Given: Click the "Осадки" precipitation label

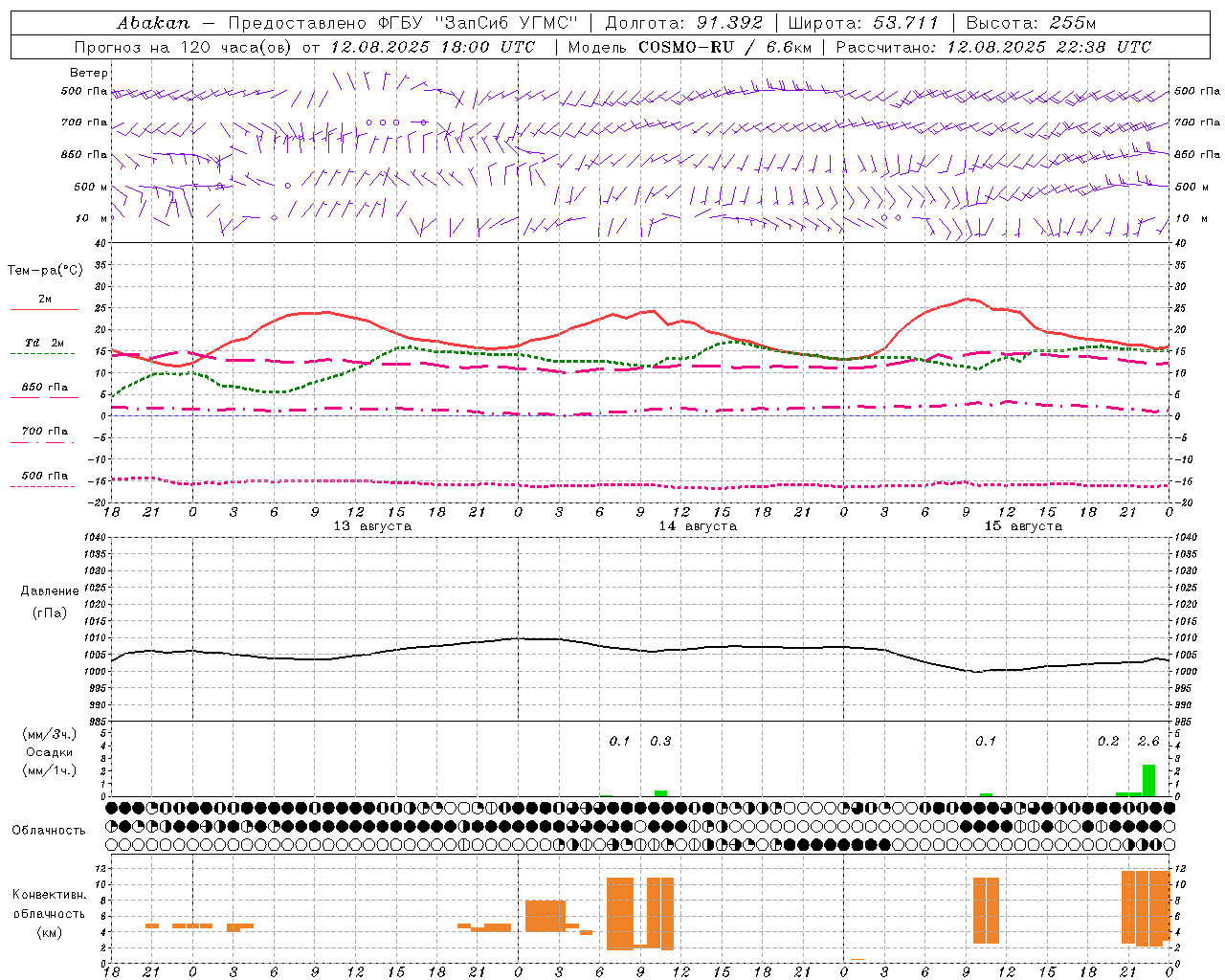Looking at the screenshot, I should (x=49, y=752).
